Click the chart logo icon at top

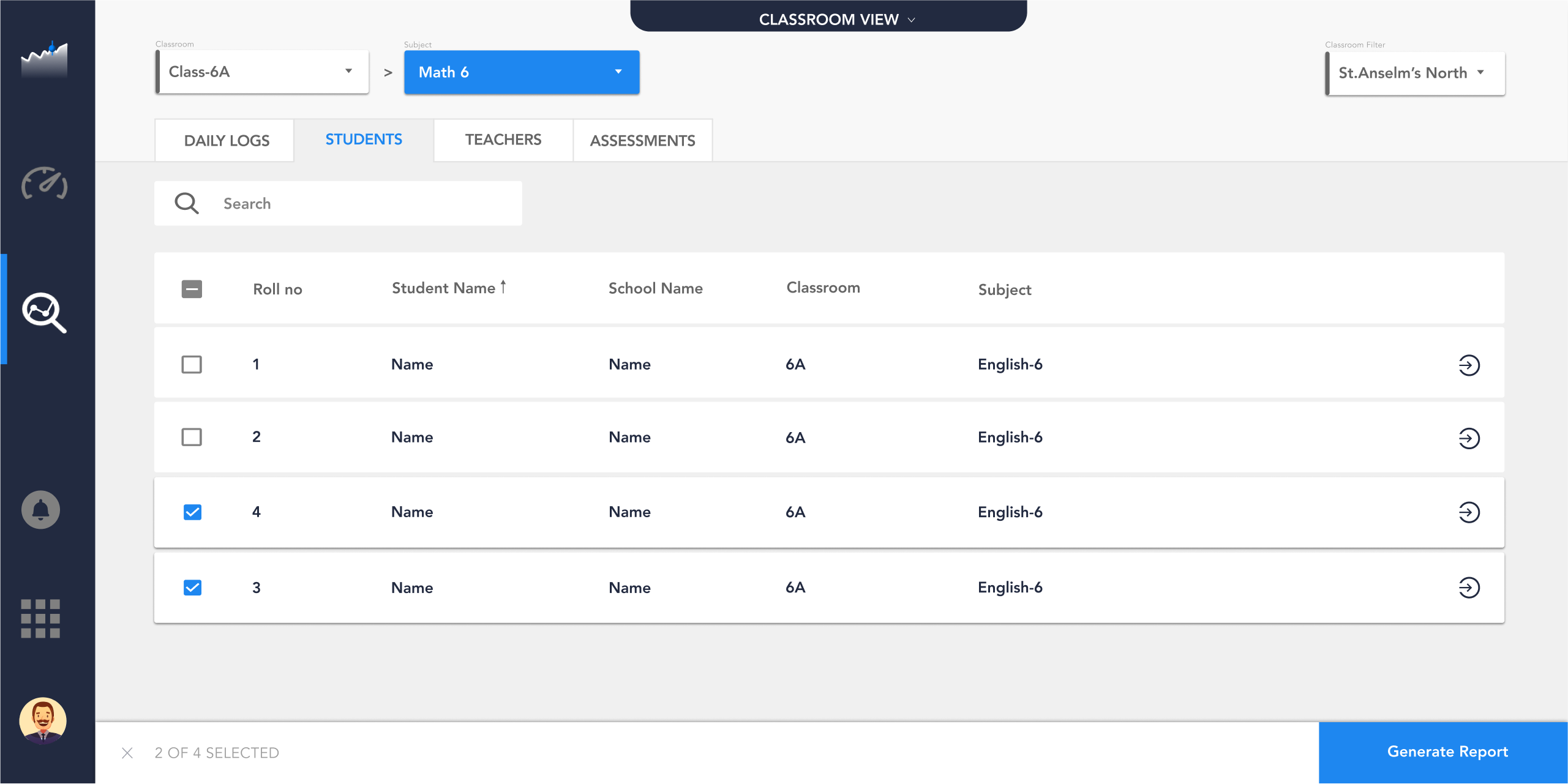[44, 59]
